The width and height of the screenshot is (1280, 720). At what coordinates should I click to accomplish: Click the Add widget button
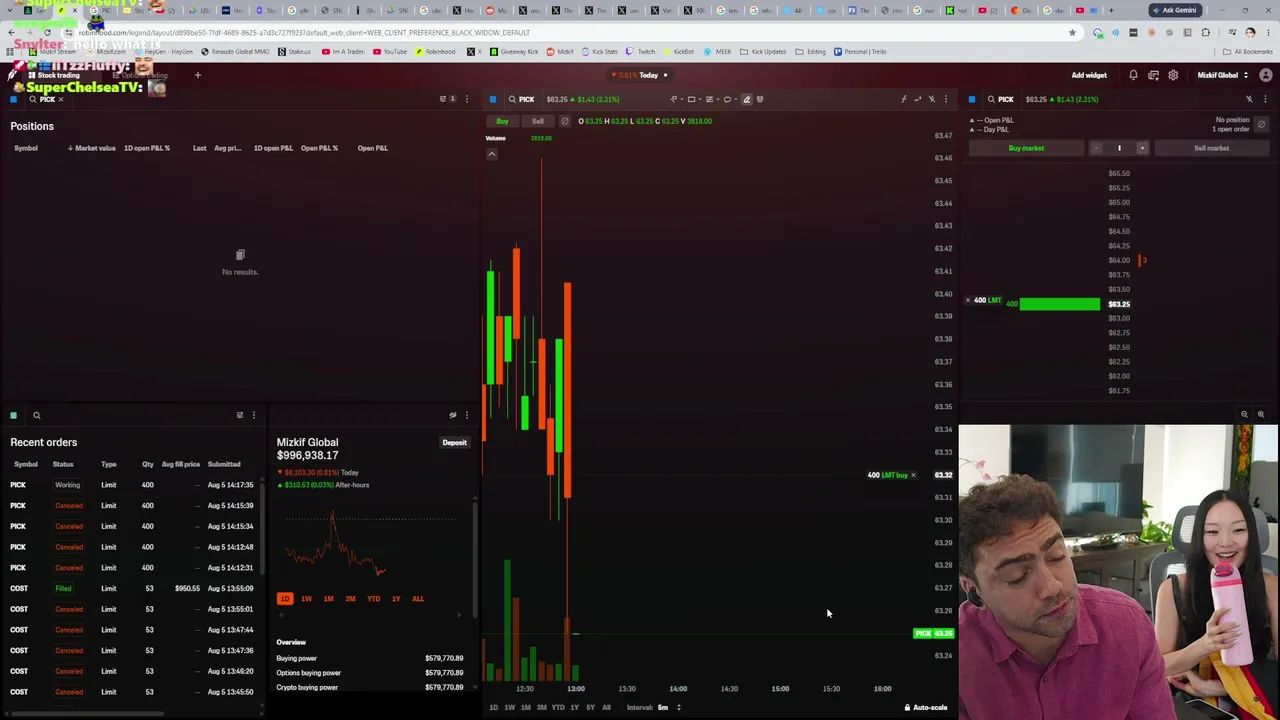click(x=1089, y=75)
